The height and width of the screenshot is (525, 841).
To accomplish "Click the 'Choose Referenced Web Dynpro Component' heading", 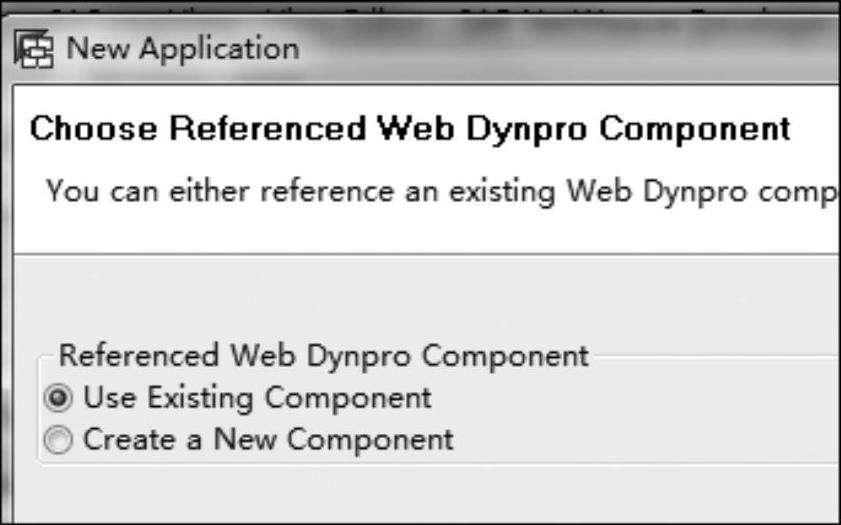I will (410, 129).
